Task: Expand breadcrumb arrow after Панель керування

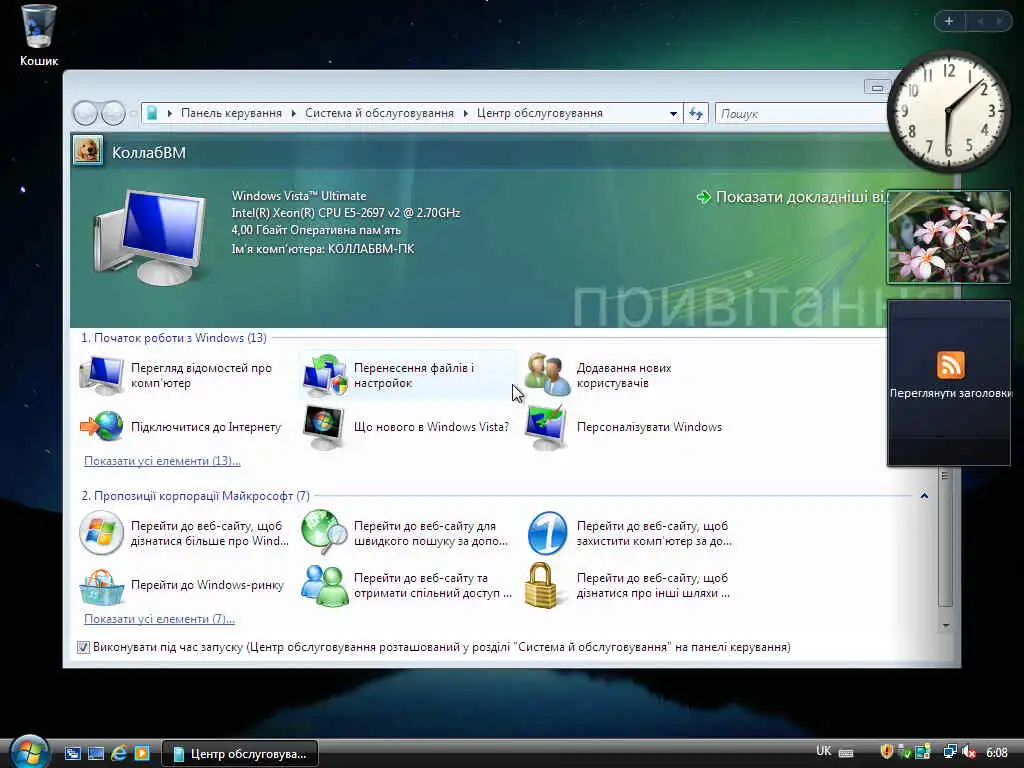Action: (294, 114)
